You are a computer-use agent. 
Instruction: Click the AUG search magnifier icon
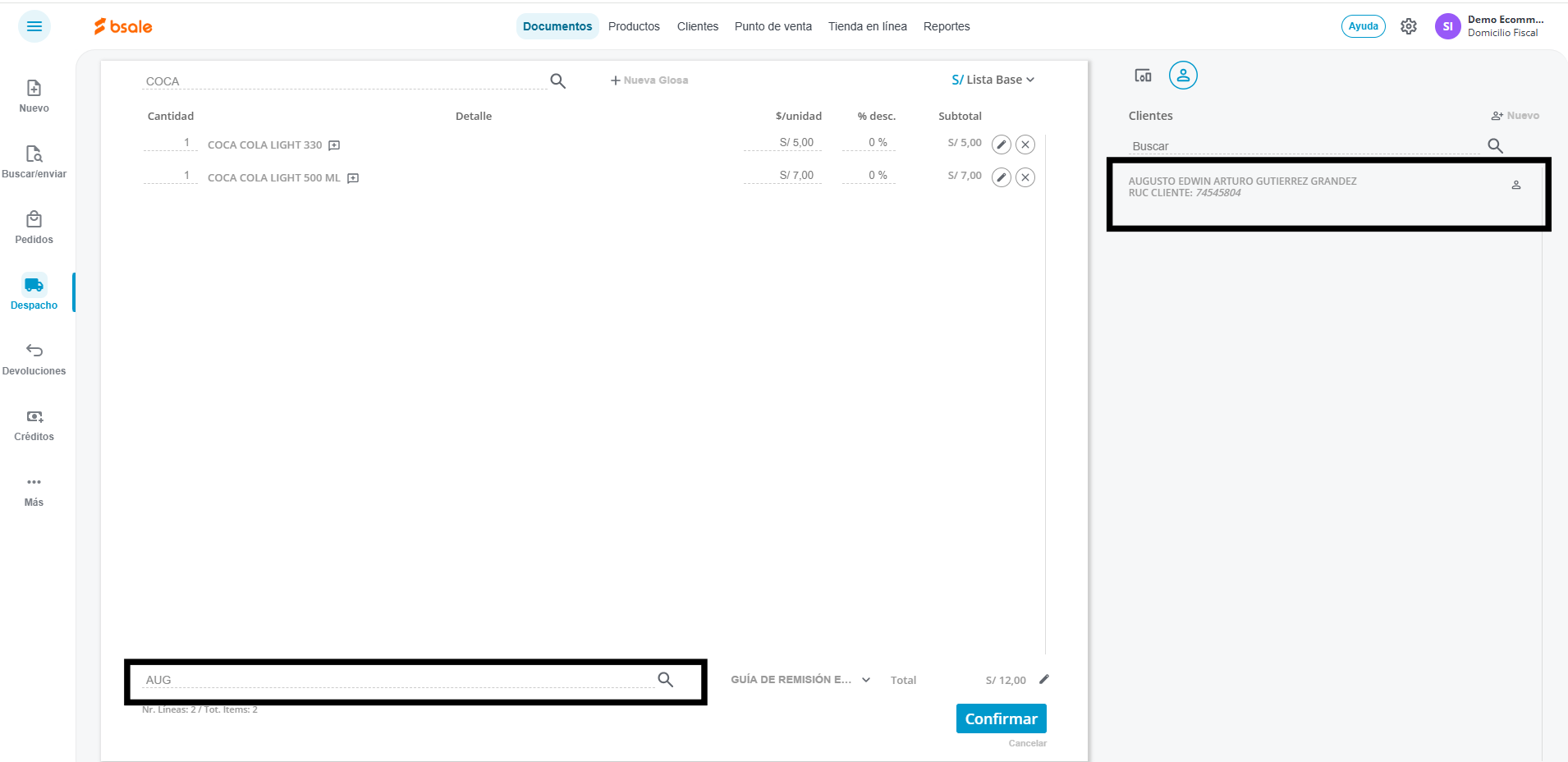(x=666, y=679)
